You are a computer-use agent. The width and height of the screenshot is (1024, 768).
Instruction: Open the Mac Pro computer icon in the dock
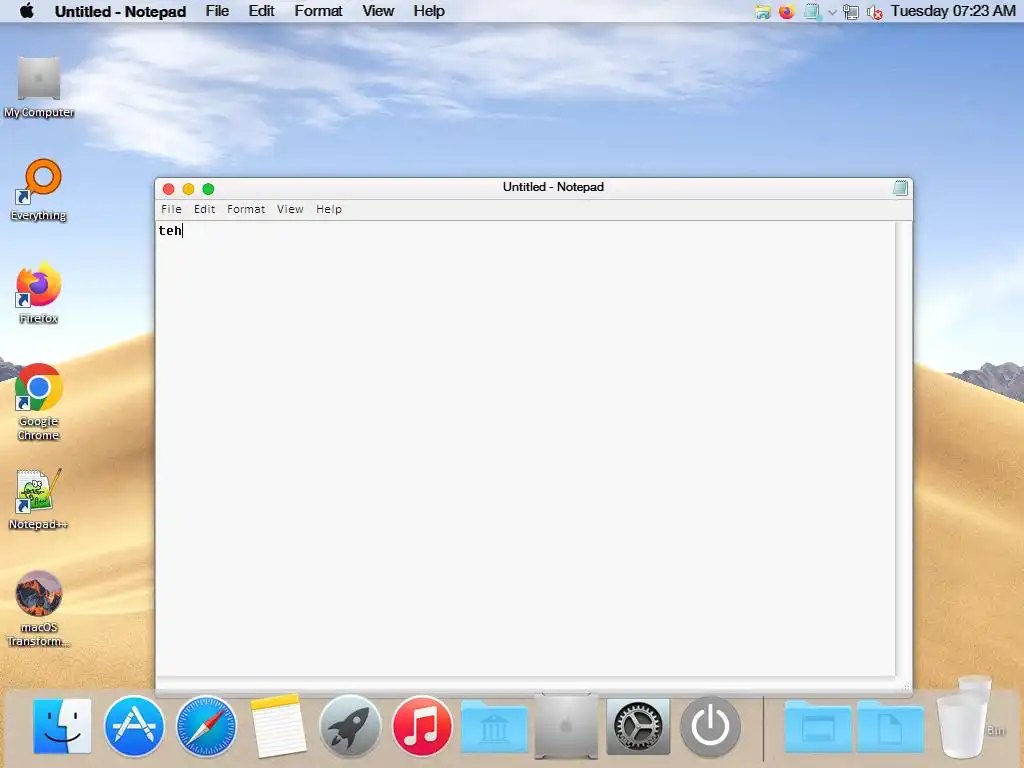tap(566, 726)
